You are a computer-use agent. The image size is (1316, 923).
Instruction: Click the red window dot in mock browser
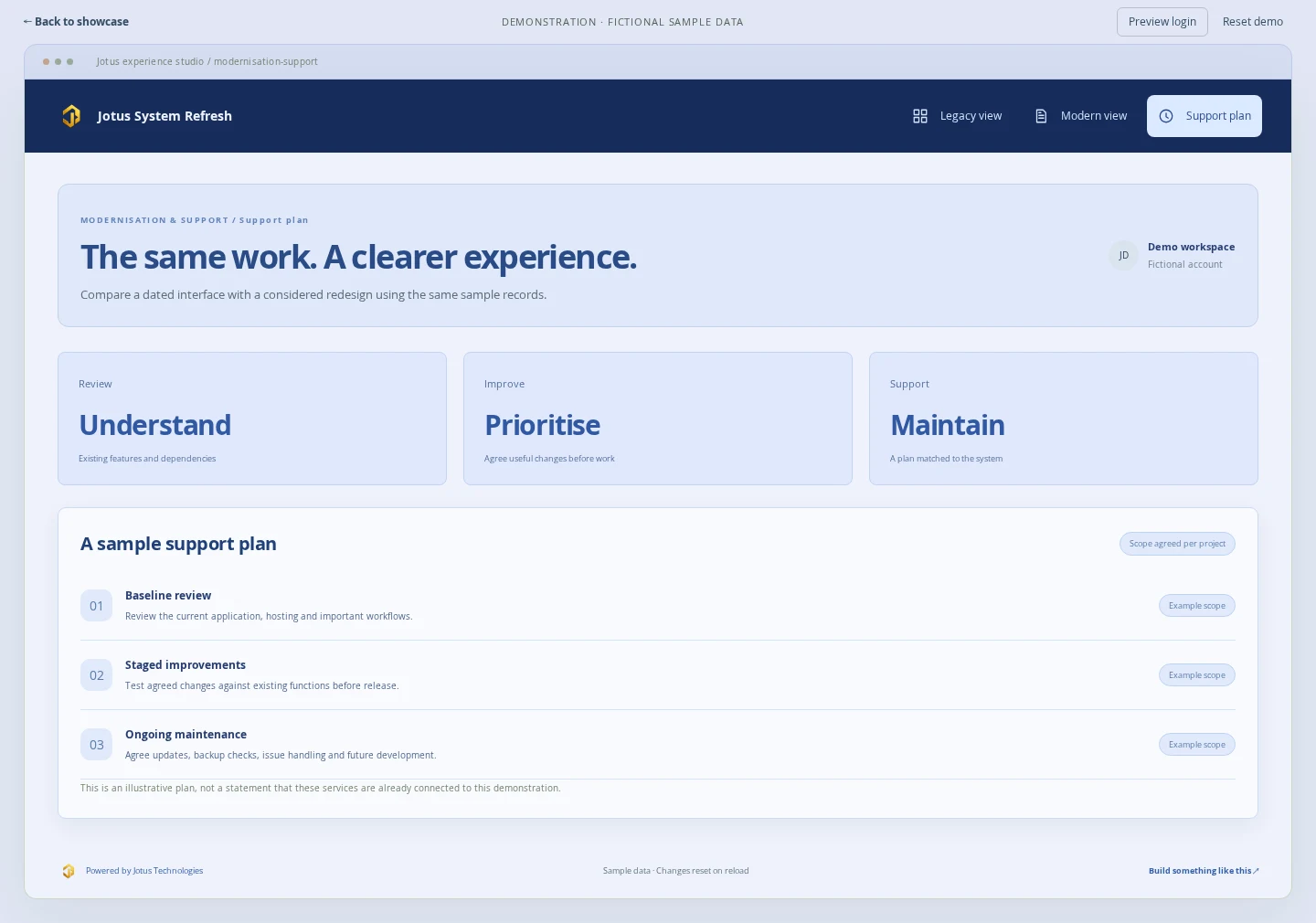point(46,62)
